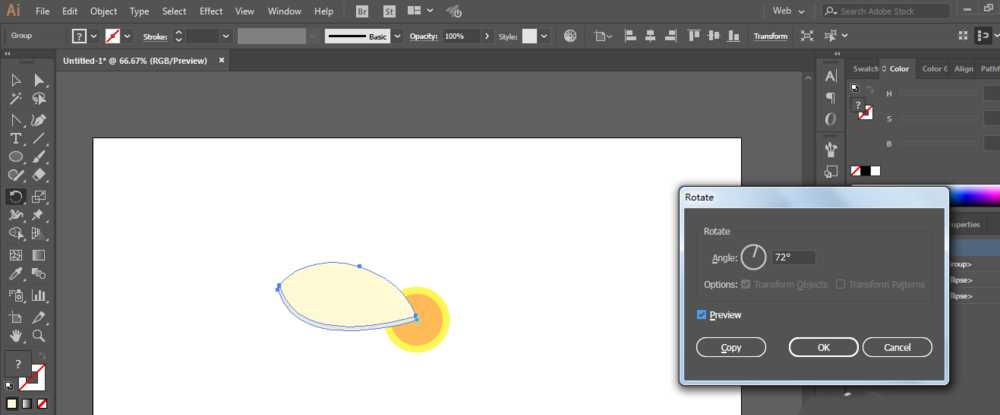Open the Object menu
Image resolution: width=1000 pixels, height=415 pixels.
tap(103, 11)
